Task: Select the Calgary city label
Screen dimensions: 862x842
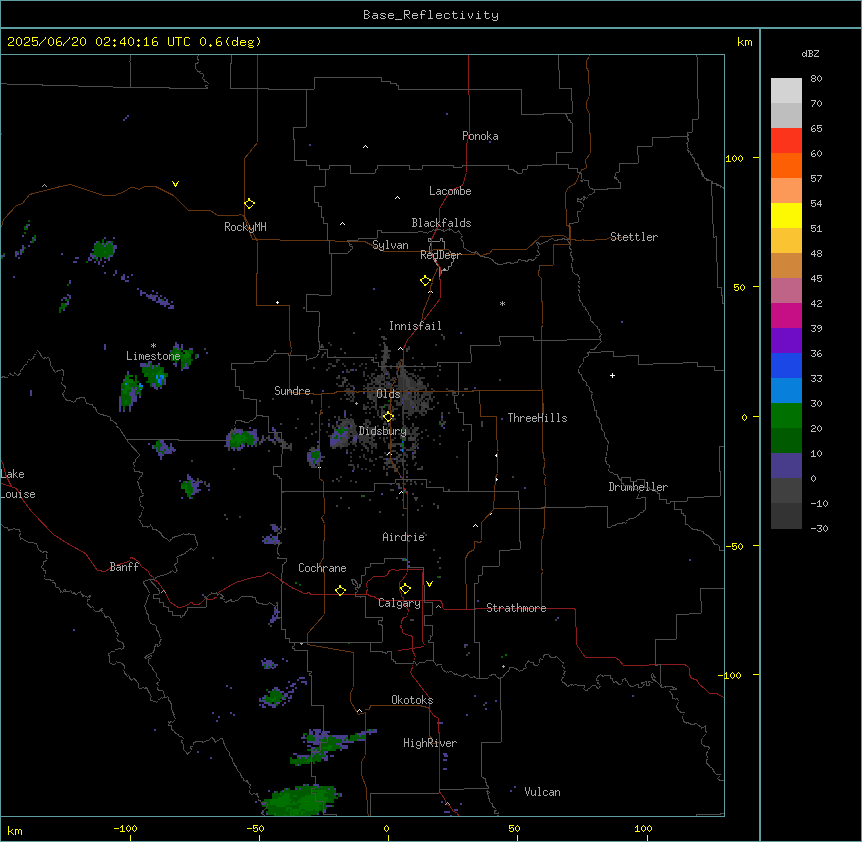Action: tap(399, 603)
